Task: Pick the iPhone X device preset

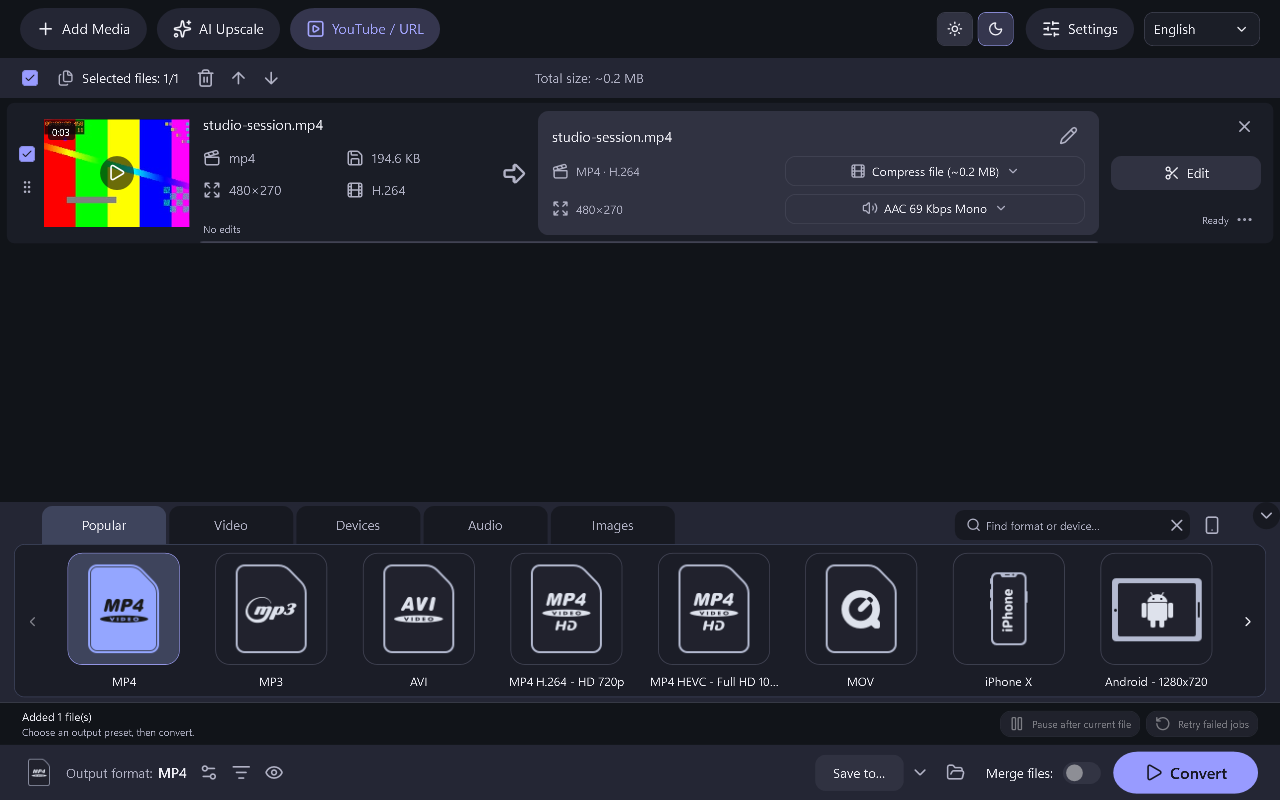Action: [1009, 609]
